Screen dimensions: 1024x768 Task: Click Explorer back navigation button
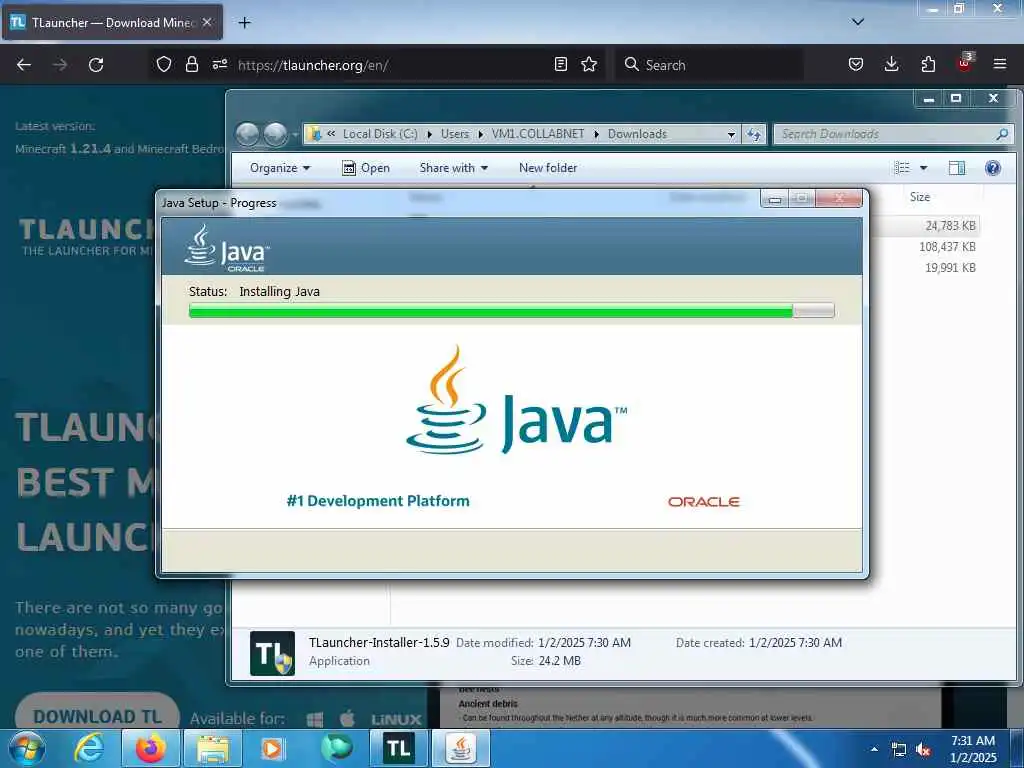[x=248, y=134]
